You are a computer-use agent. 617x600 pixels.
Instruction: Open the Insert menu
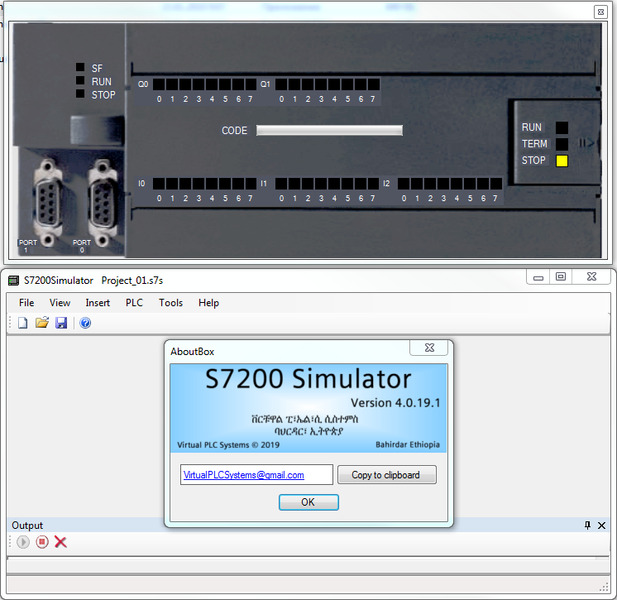[98, 303]
